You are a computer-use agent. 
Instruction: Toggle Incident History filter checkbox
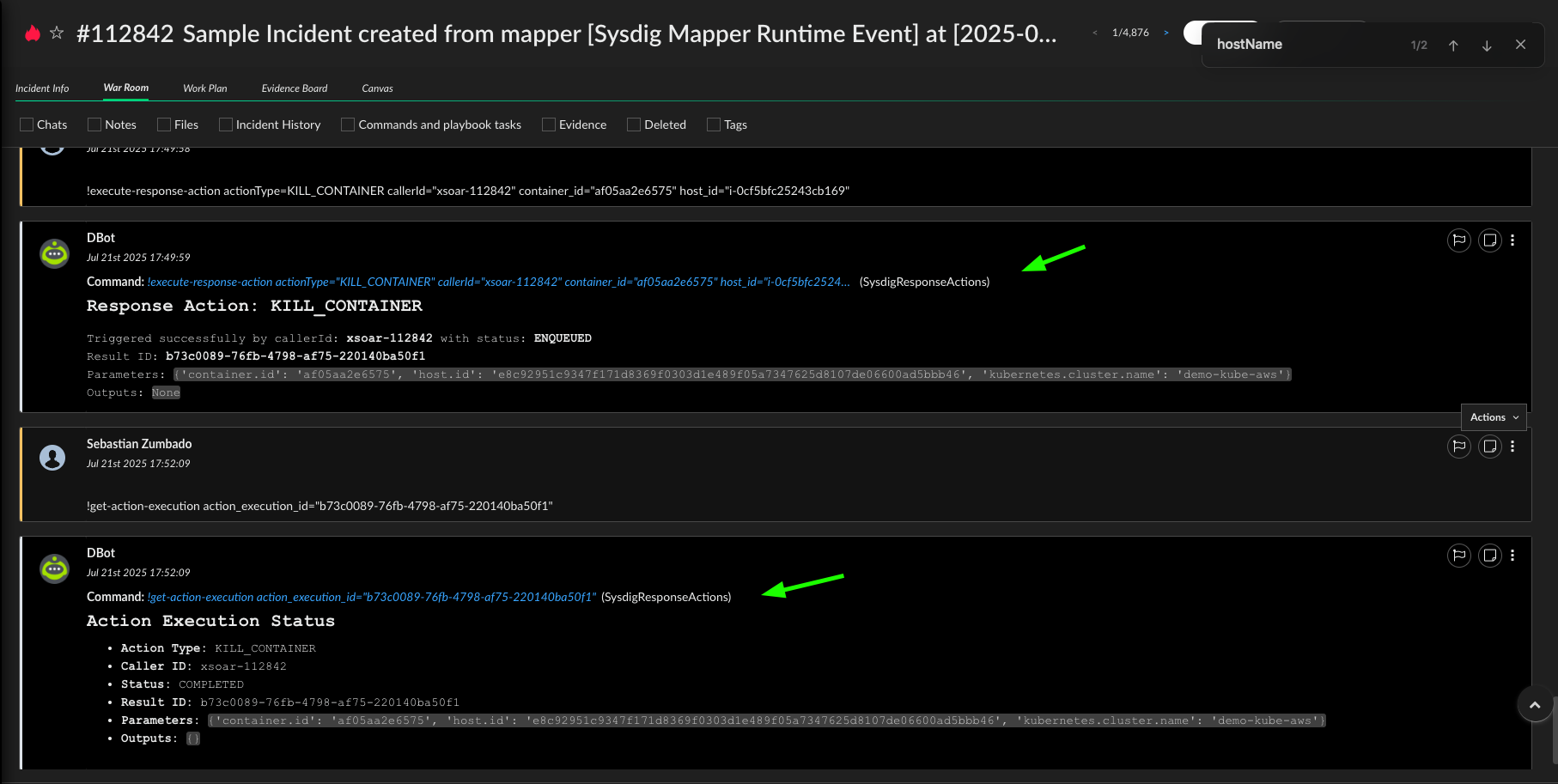[x=226, y=125]
